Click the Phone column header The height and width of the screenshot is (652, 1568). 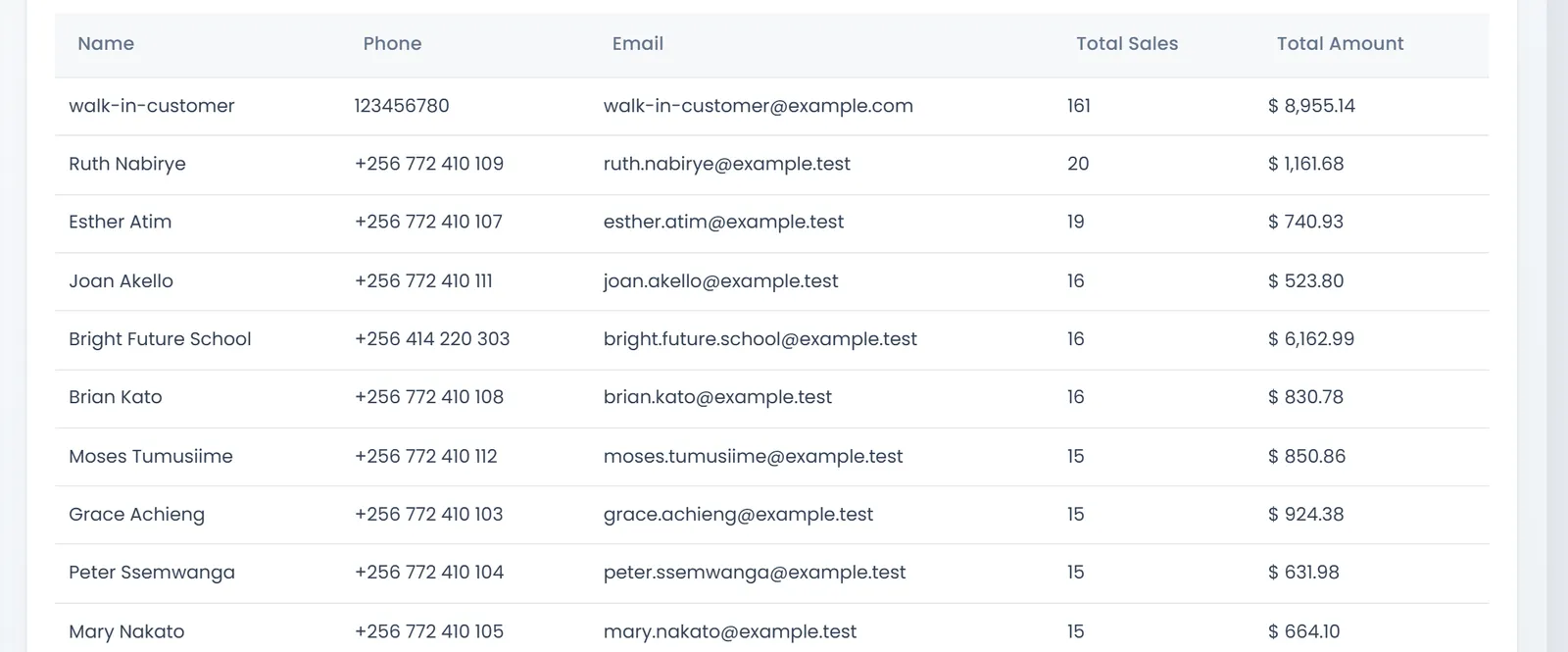[392, 43]
